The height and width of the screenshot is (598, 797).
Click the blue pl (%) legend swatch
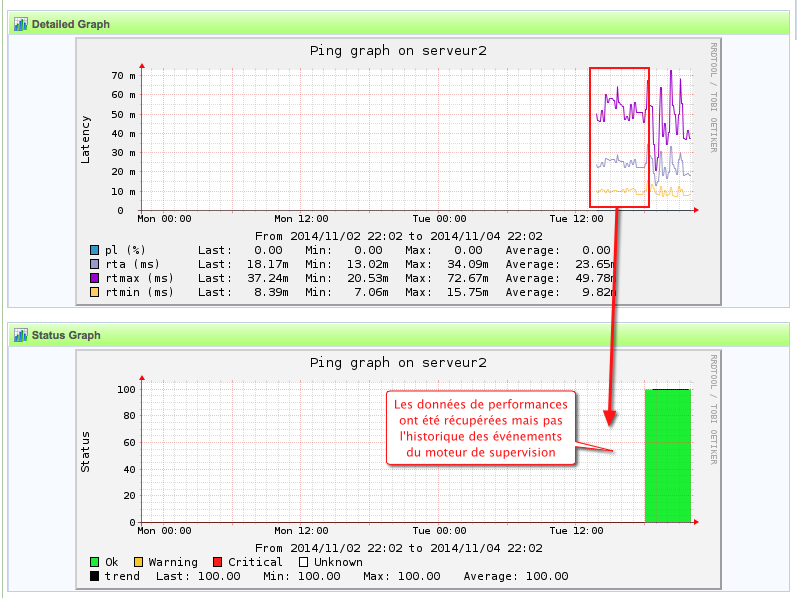(94, 250)
